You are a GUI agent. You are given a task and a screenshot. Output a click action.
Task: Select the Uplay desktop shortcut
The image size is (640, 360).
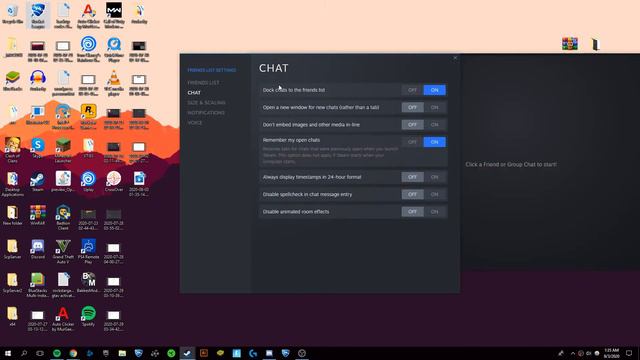[89, 182]
